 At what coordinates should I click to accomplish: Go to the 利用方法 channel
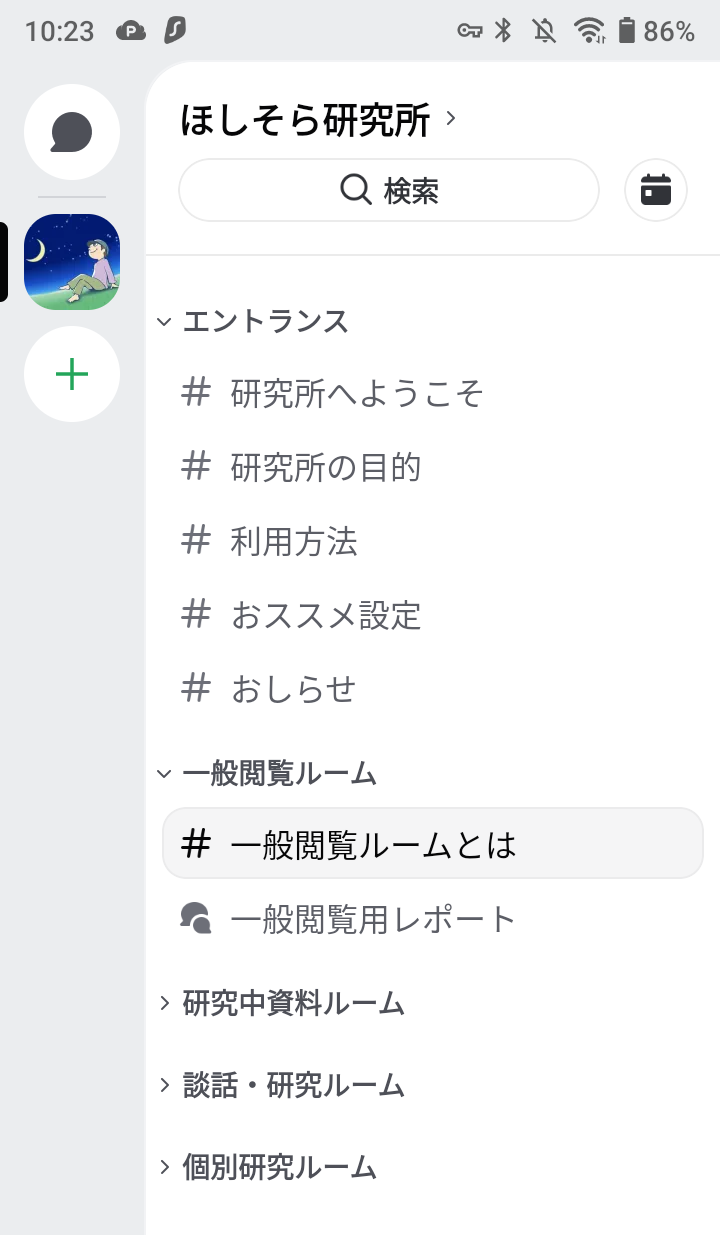coord(294,542)
